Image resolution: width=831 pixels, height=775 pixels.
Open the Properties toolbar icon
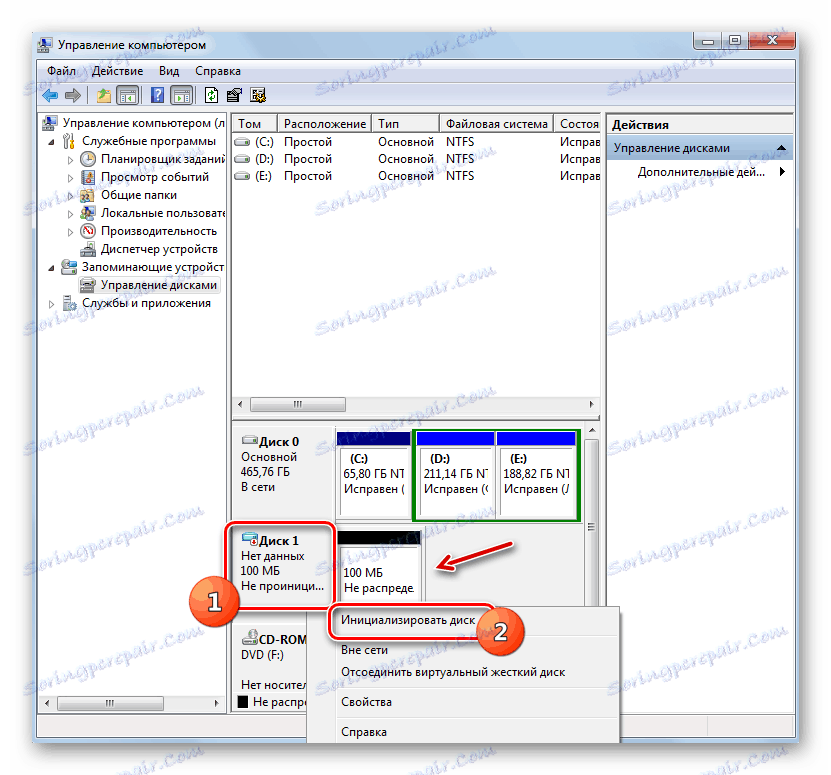click(x=234, y=96)
